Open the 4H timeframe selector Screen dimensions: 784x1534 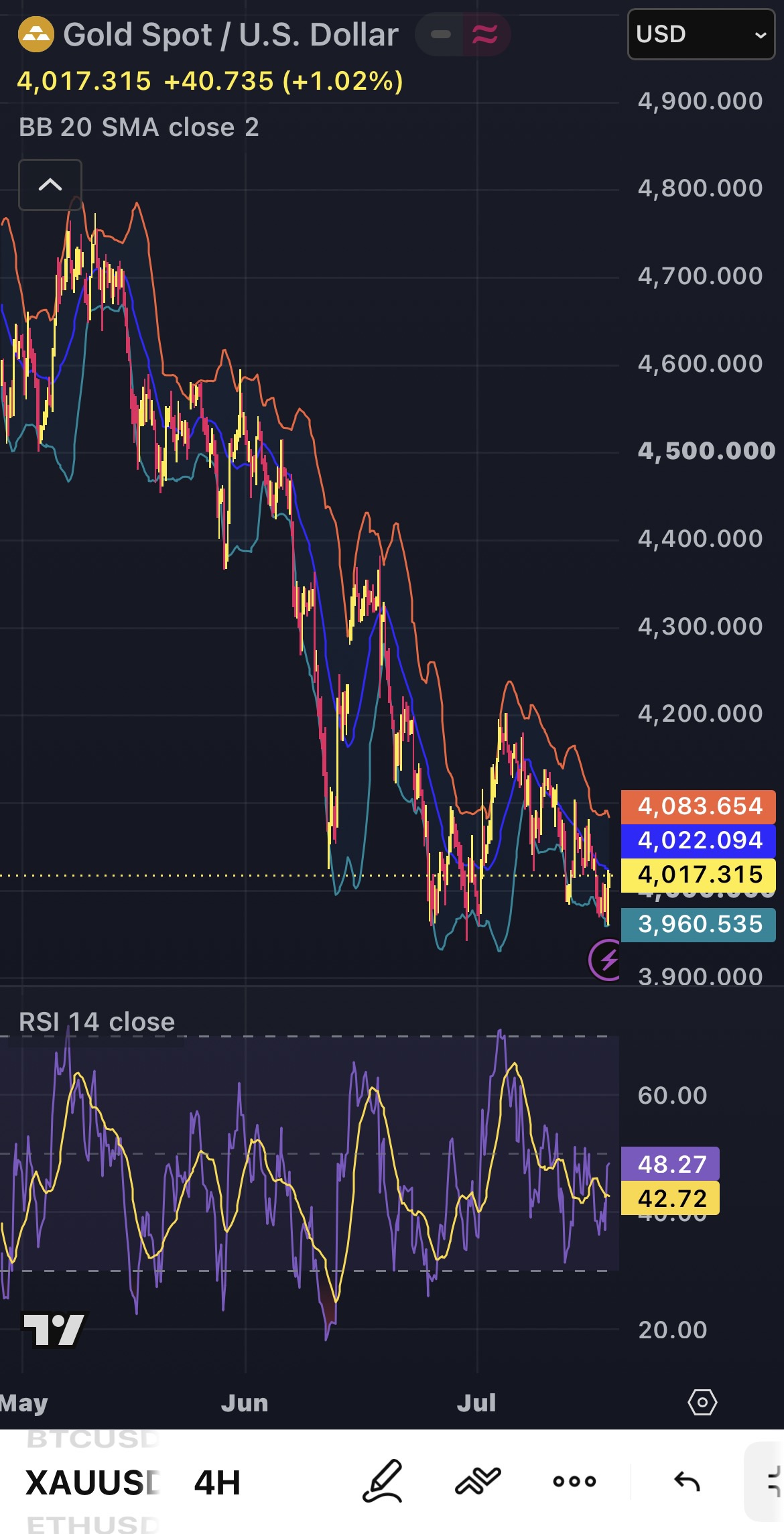217,1482
